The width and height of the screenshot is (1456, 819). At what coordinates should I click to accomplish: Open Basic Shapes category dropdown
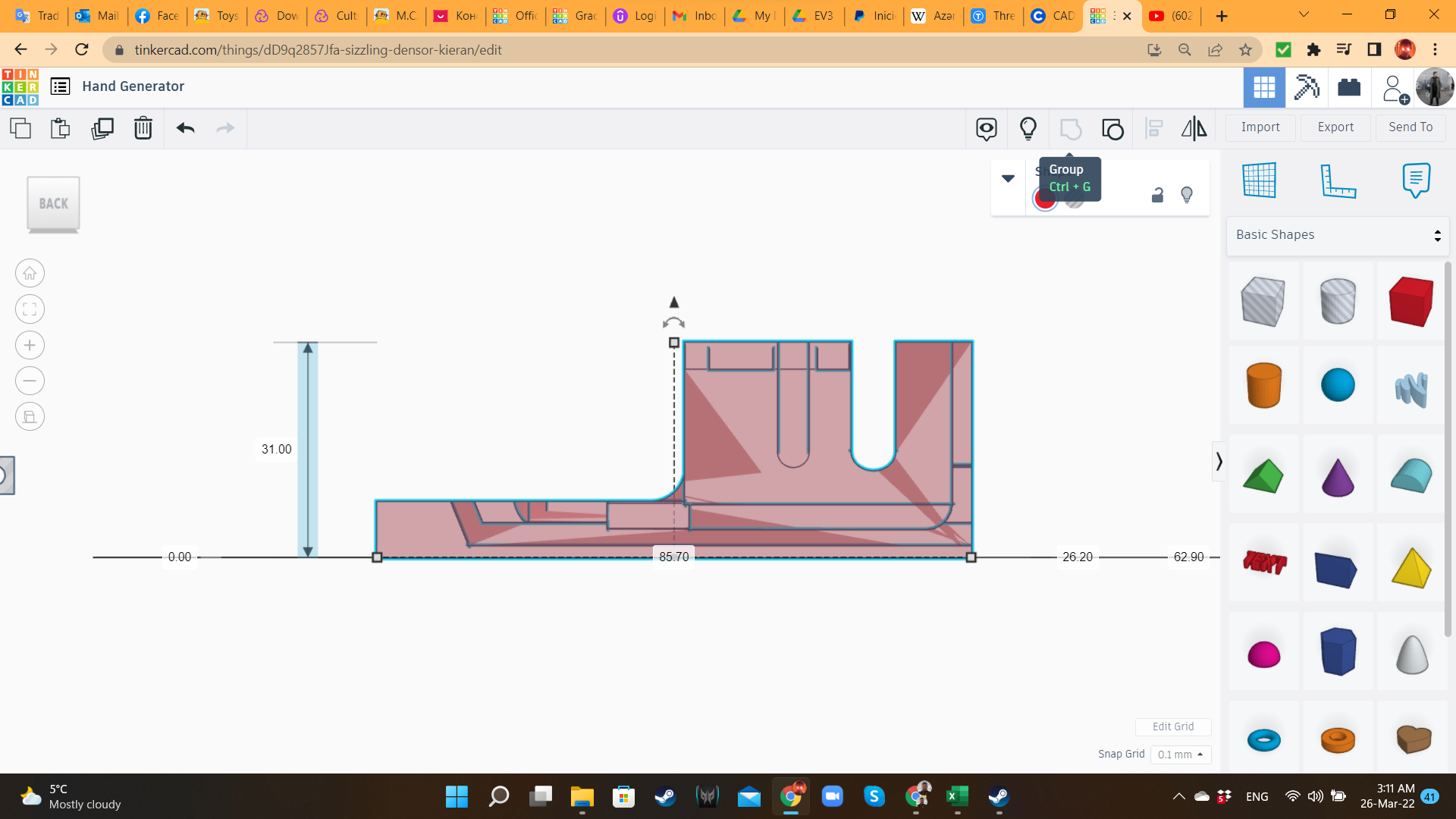point(1337,235)
